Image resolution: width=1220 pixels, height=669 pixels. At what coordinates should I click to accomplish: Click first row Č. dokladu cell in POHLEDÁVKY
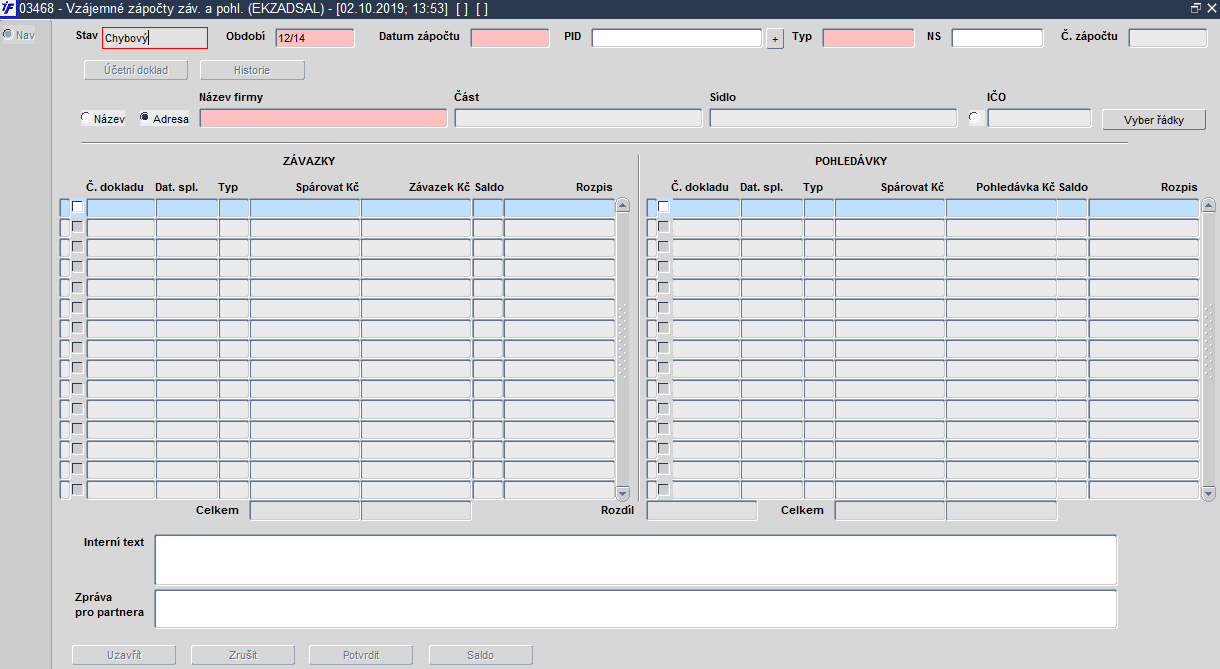(x=706, y=208)
